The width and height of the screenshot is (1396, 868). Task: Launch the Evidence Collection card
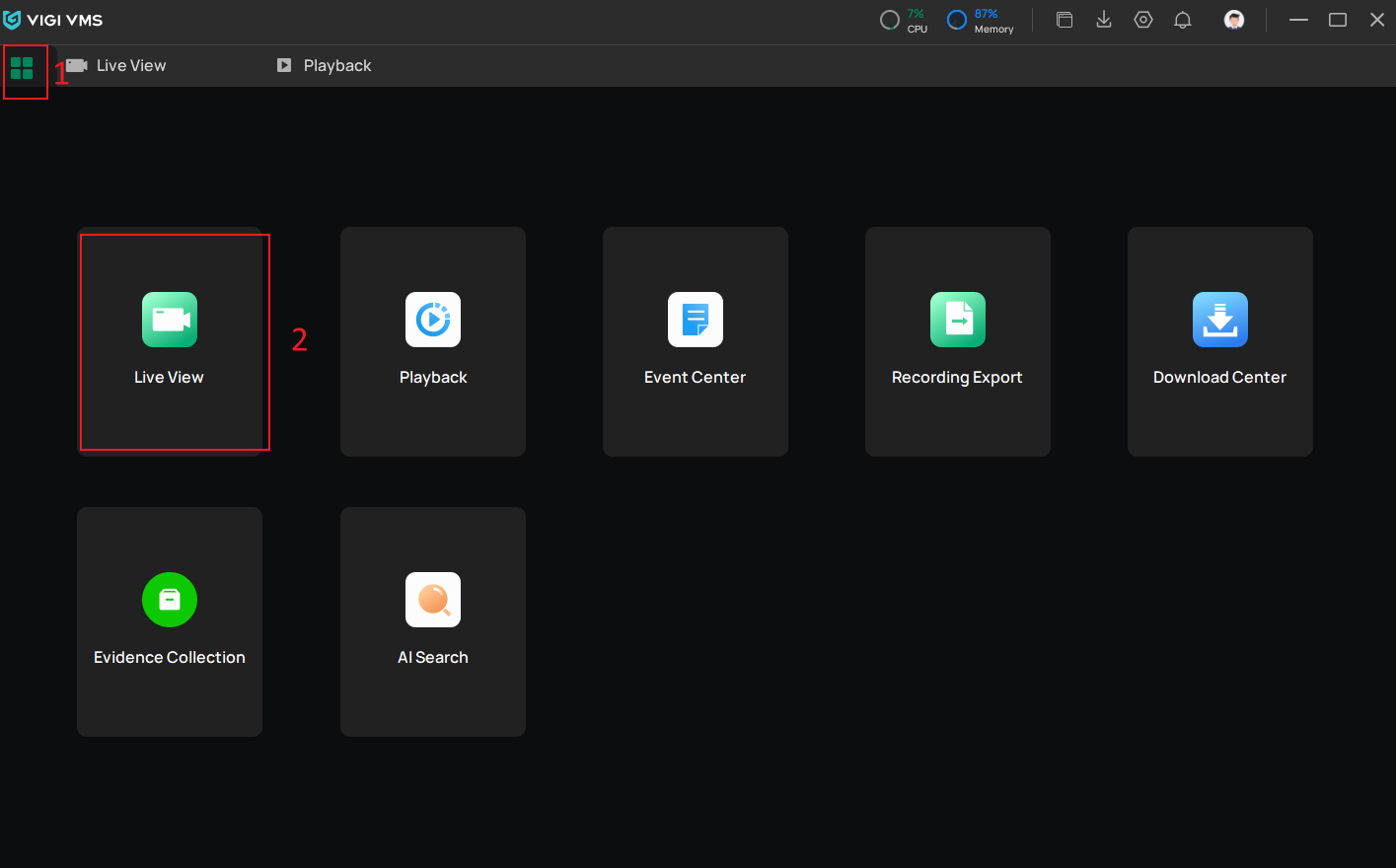pyautogui.click(x=170, y=621)
